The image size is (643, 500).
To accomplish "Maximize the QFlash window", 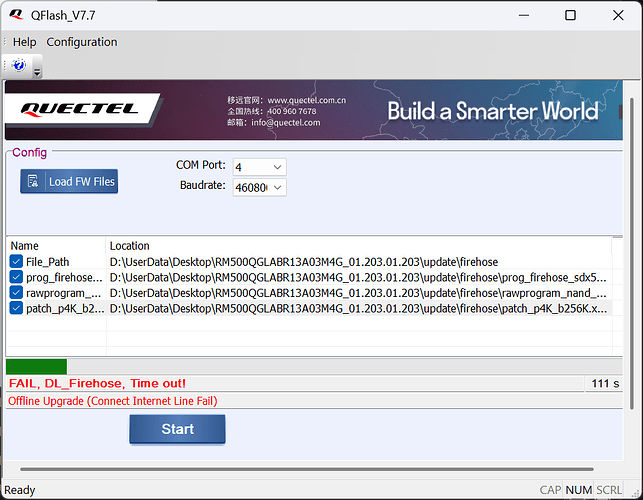I will point(570,15).
